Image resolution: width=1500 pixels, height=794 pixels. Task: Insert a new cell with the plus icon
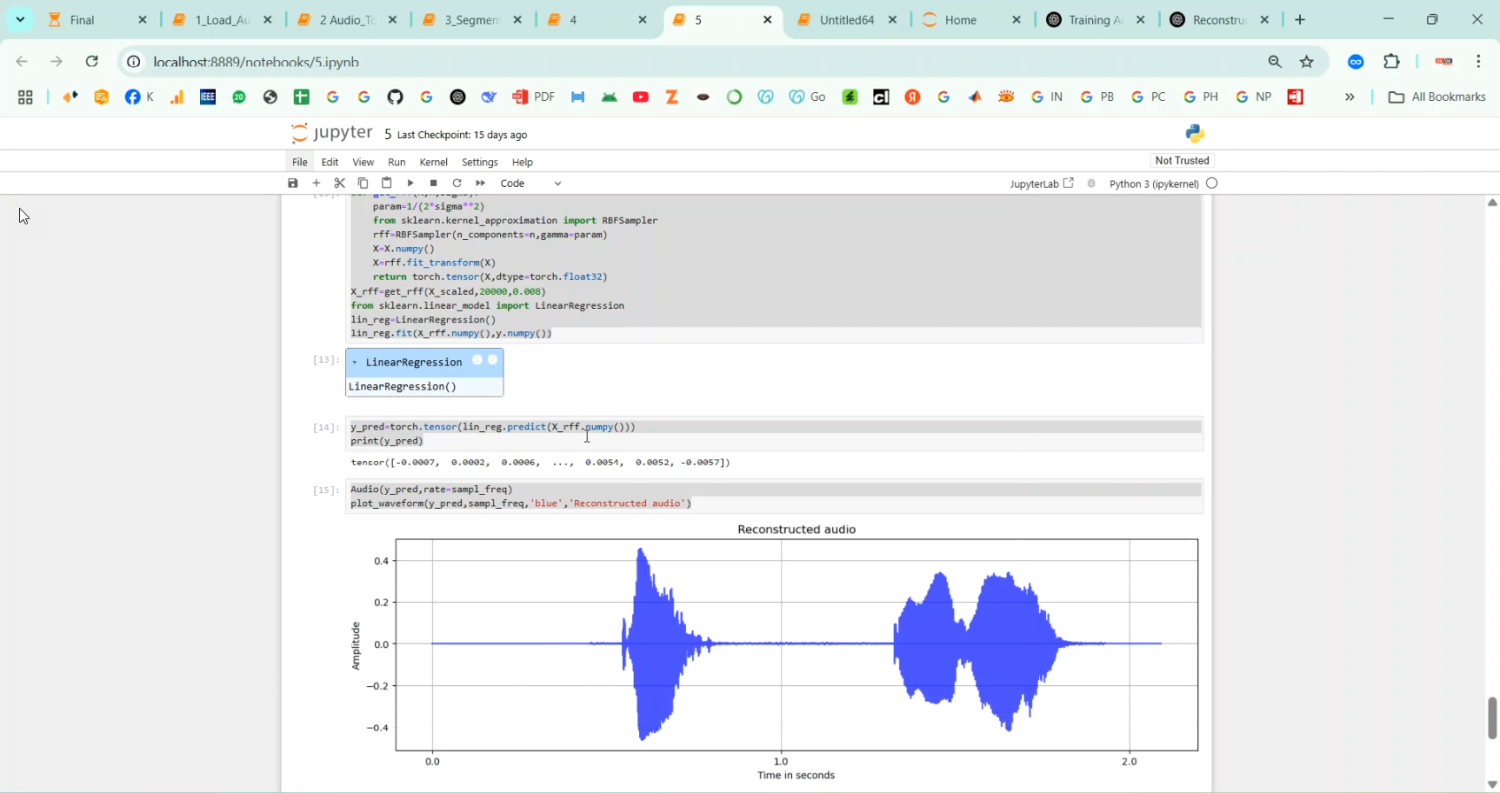(x=316, y=183)
